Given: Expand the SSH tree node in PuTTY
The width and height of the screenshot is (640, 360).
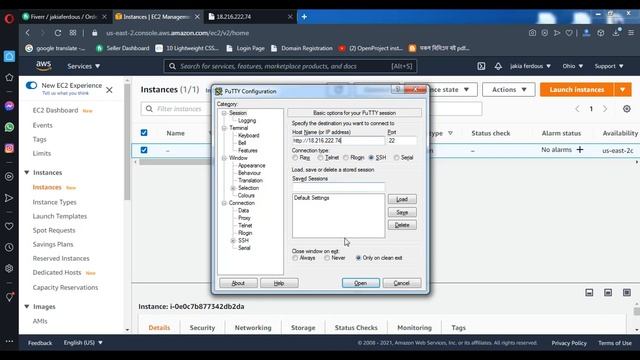Looking at the screenshot, I should tap(233, 240).
